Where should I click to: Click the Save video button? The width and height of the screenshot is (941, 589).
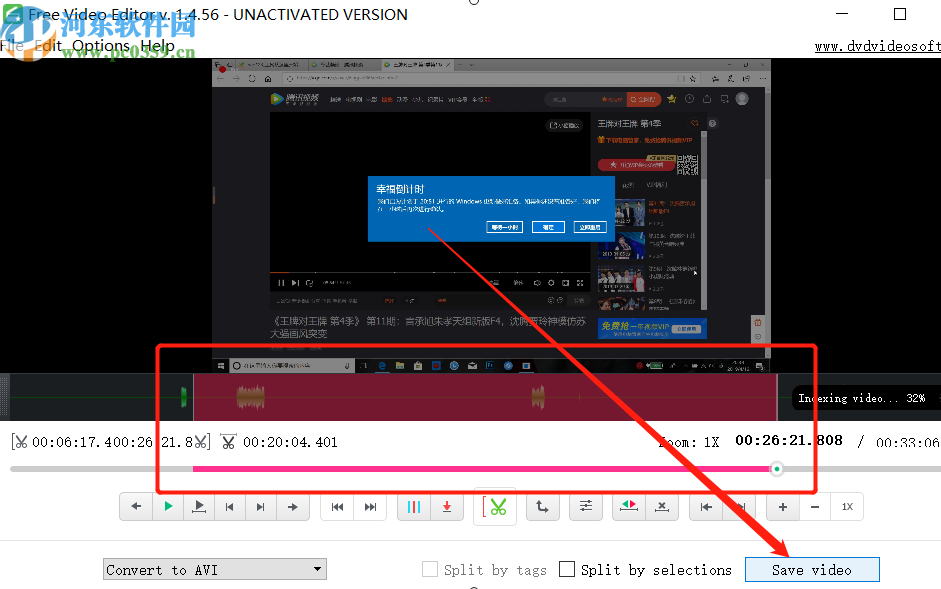point(812,569)
